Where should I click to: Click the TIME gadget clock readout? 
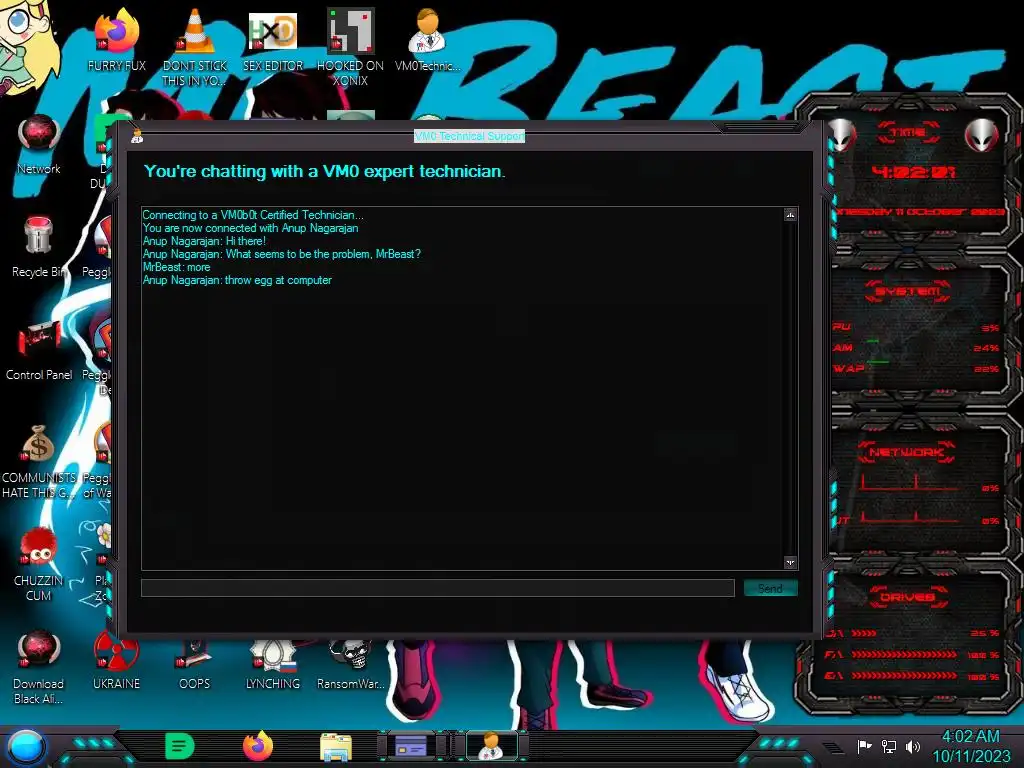[x=913, y=172]
